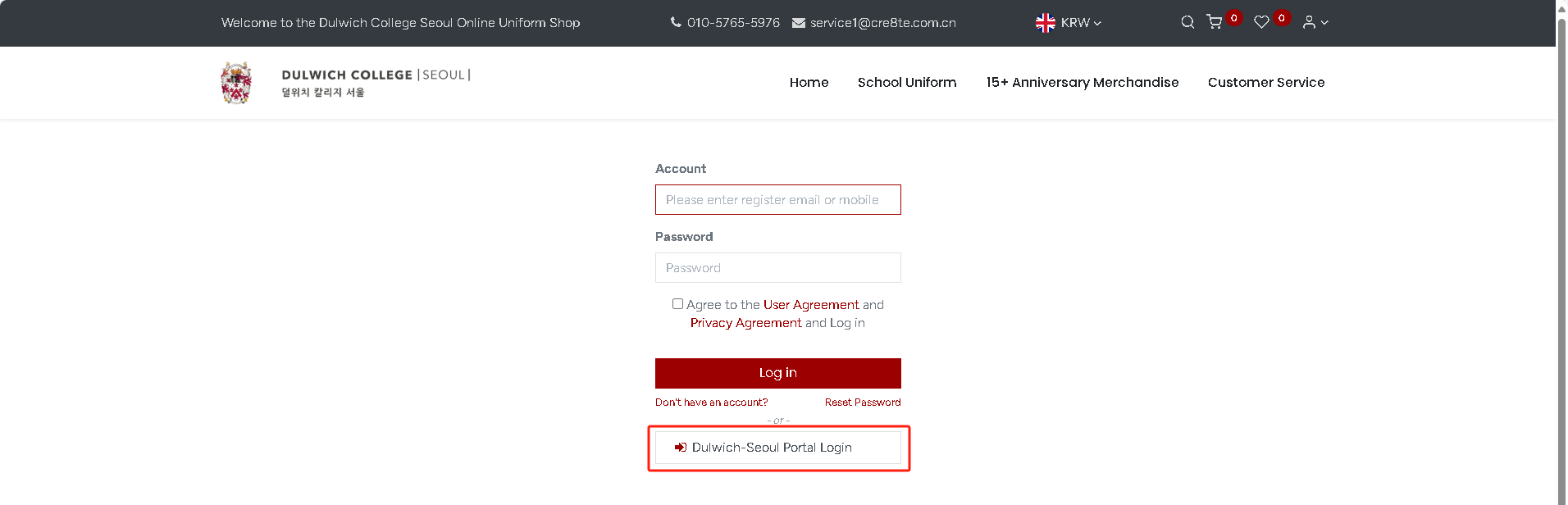Click the Account email input field
1568x505 pixels.
(777, 200)
